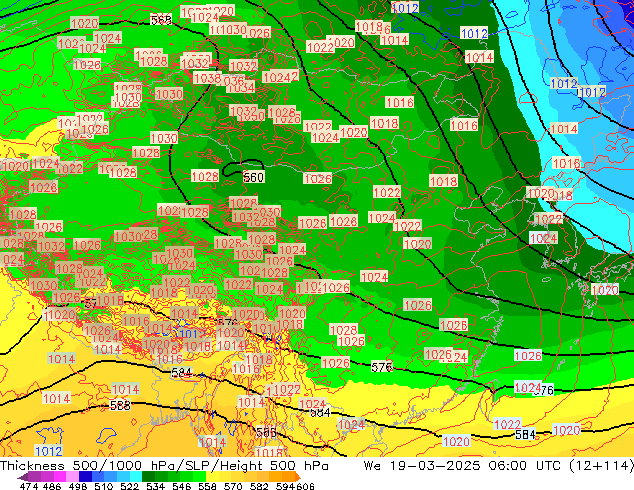Select the magenta legend swatch right of 486
The image size is (634, 490).
pos(60,477)
